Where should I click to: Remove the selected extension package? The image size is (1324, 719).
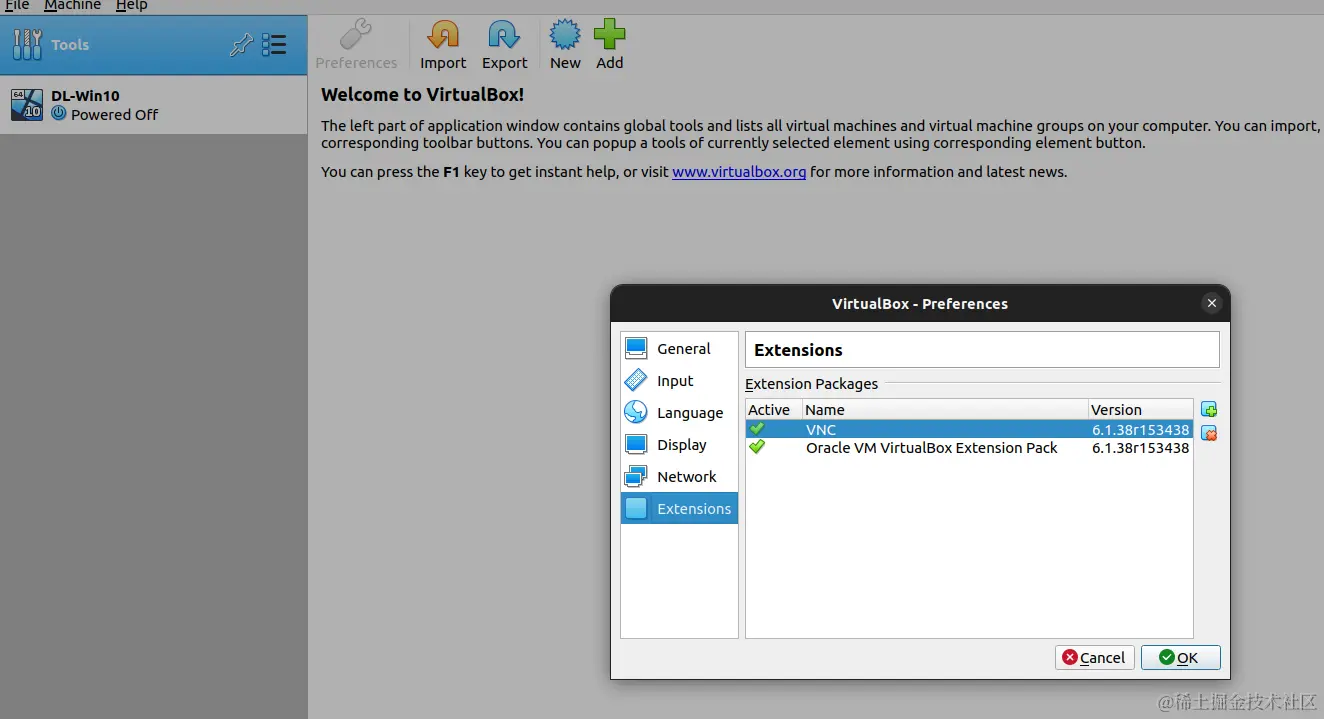(1209, 433)
